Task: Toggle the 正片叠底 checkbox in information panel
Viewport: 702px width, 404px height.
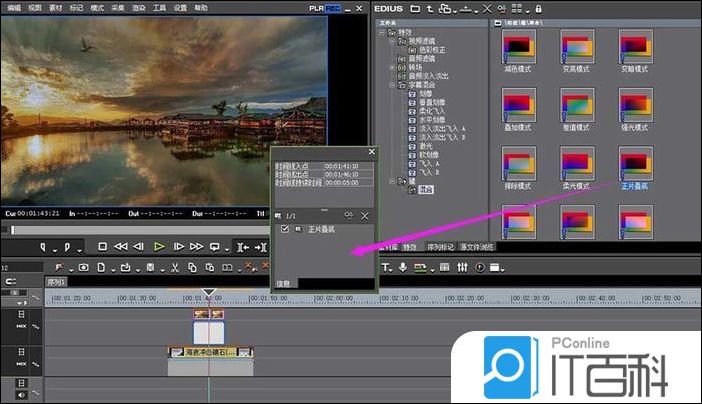Action: click(284, 230)
